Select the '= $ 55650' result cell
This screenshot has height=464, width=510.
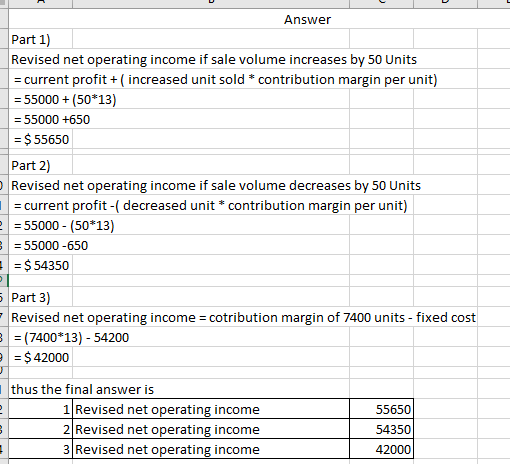[41, 139]
